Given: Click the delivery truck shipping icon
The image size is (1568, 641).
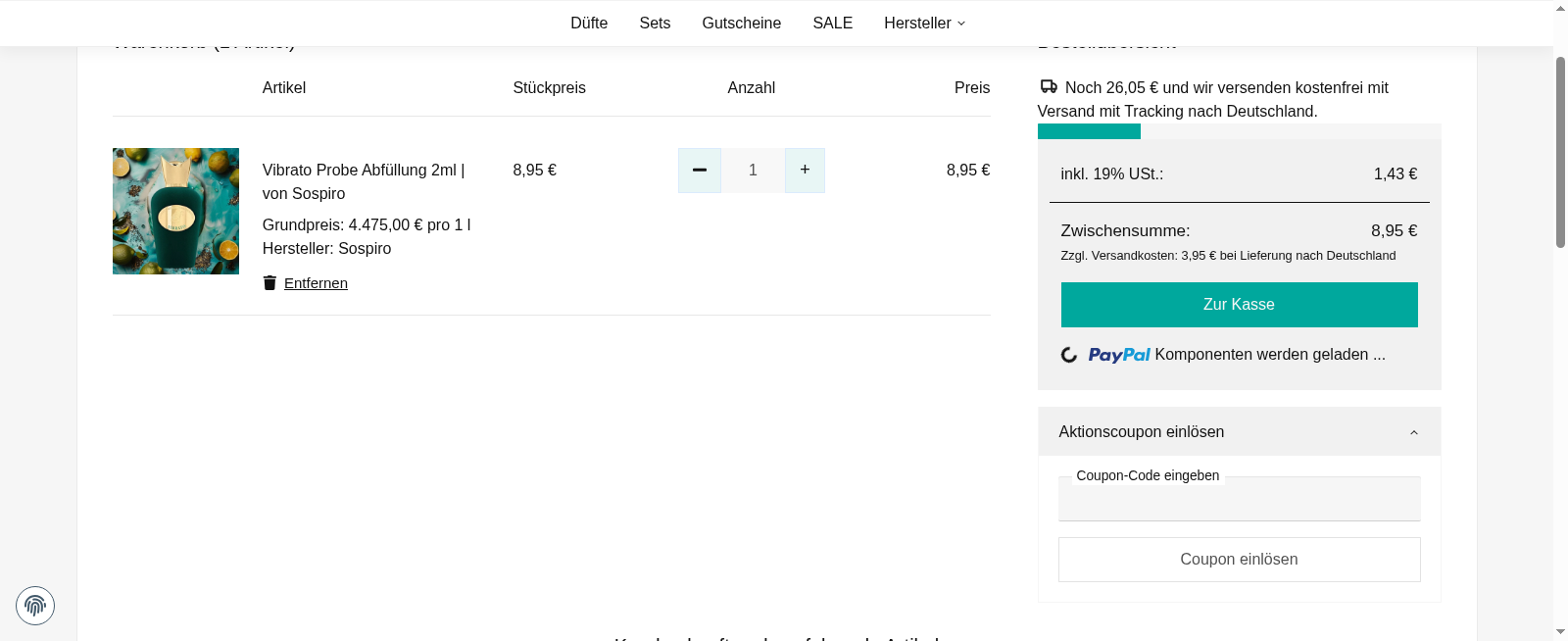Looking at the screenshot, I should pos(1049,87).
